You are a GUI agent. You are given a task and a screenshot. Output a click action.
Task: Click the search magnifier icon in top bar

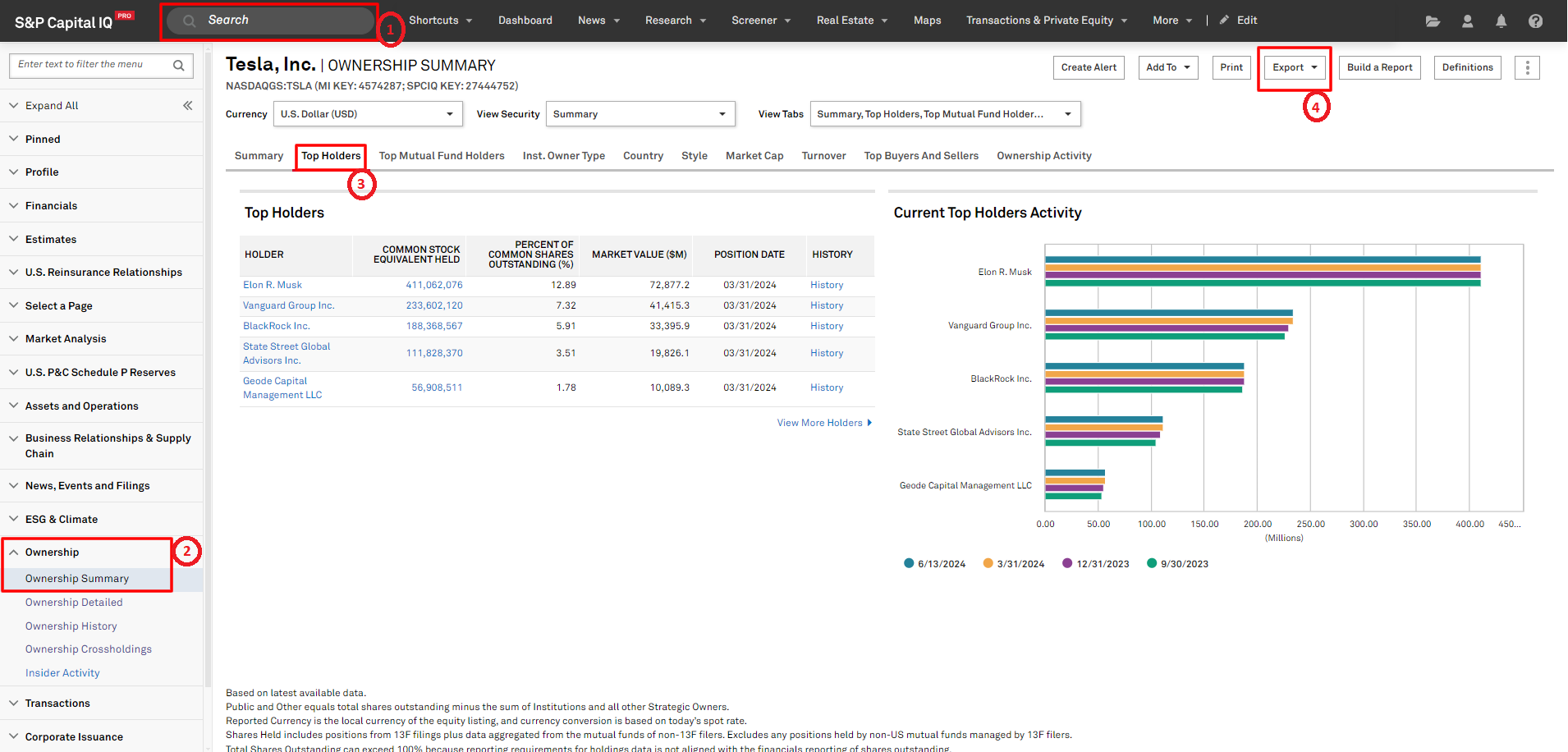pos(190,21)
